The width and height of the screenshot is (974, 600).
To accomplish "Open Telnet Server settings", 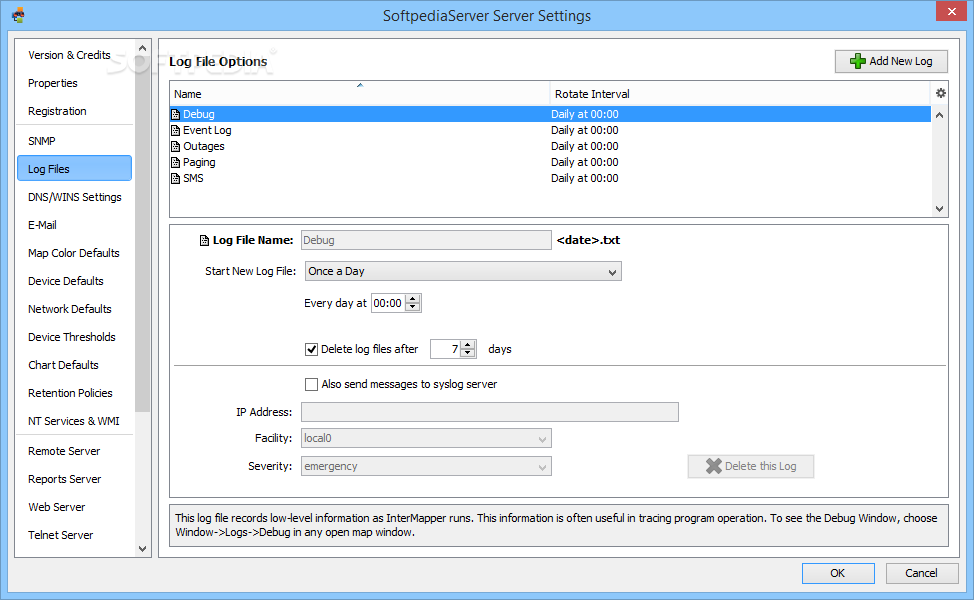I will click(x=60, y=535).
